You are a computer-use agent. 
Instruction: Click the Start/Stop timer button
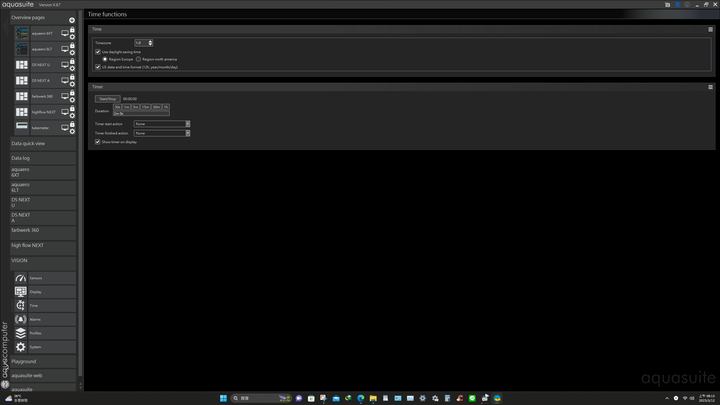(107, 99)
